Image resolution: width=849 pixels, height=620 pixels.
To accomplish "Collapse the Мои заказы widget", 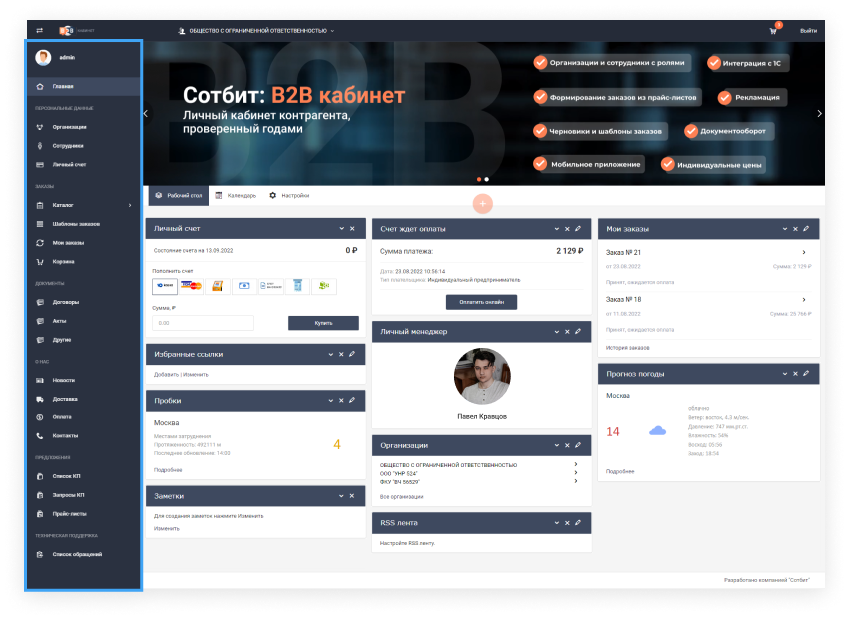I will coord(781,229).
